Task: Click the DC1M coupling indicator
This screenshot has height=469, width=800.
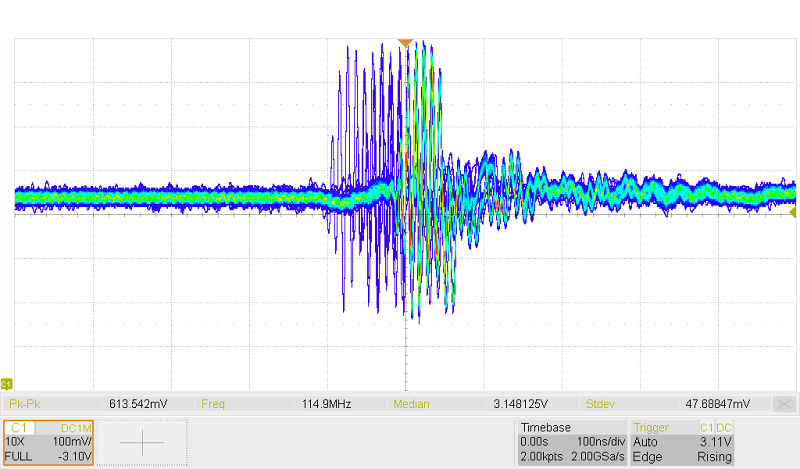Action: [x=76, y=427]
